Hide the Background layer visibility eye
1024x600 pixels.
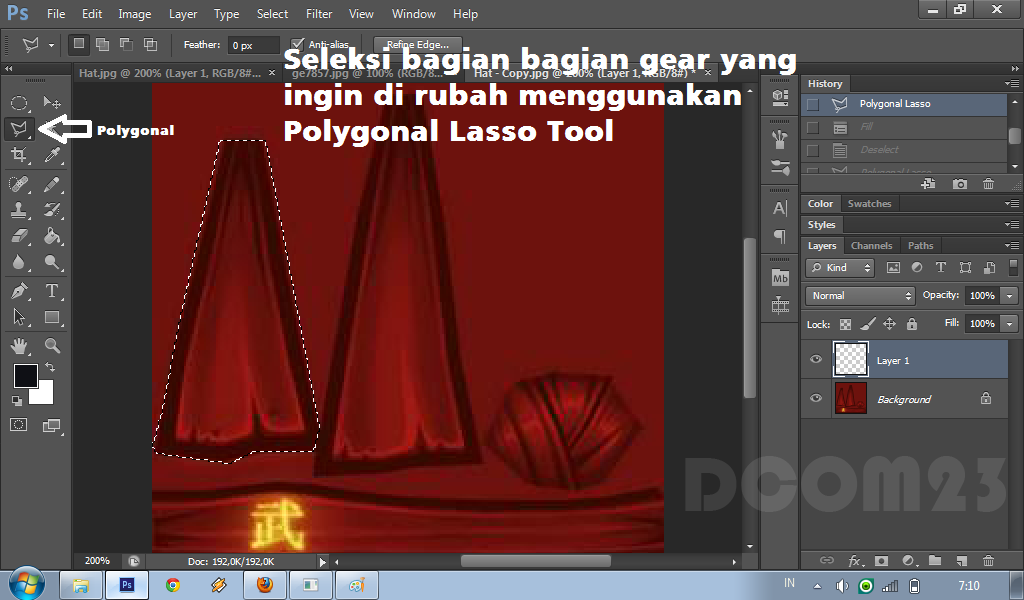(816, 398)
